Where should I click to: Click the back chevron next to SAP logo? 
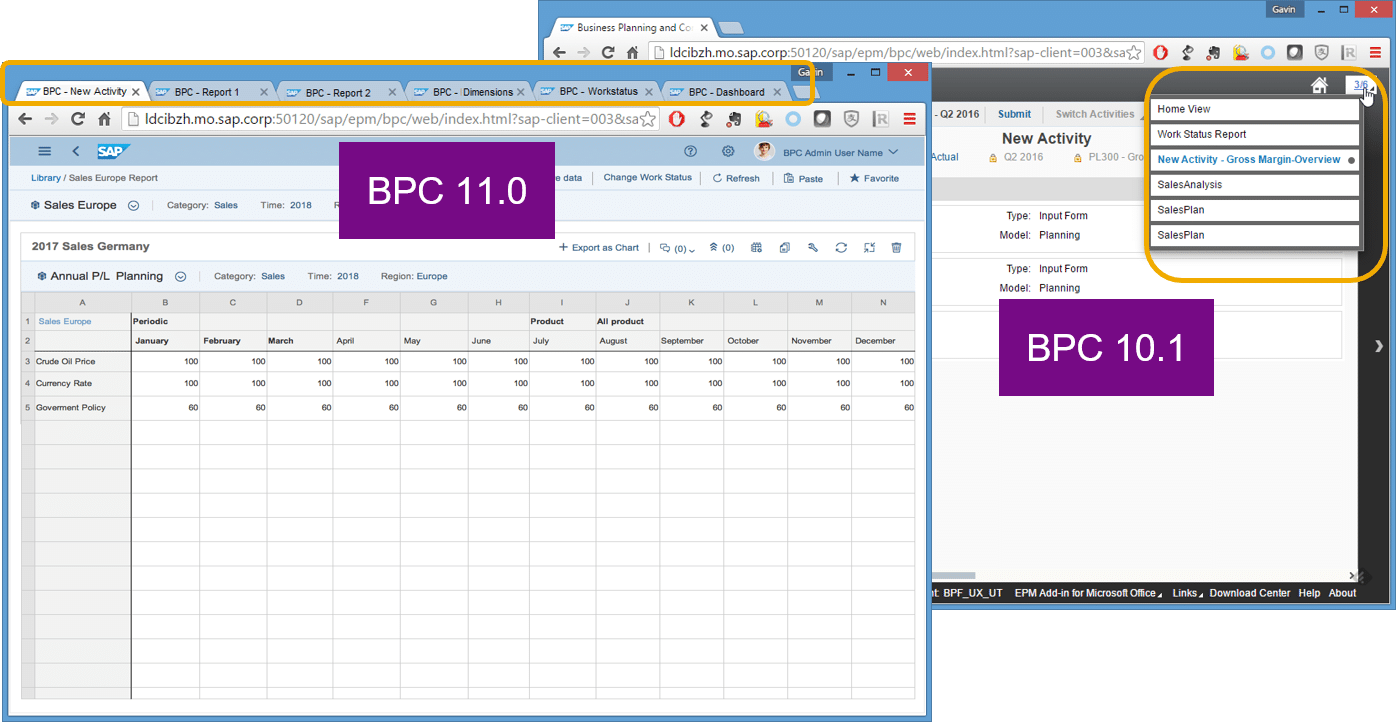click(76, 151)
